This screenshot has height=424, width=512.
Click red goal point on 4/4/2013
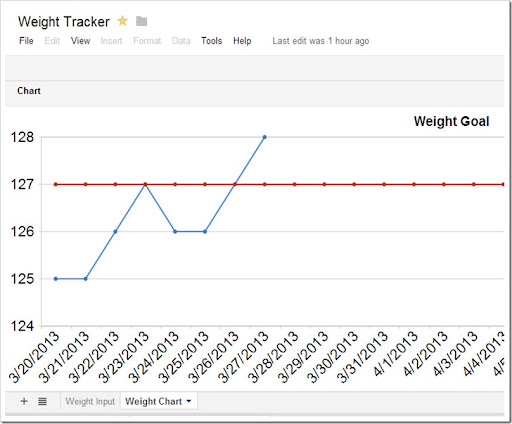[503, 184]
